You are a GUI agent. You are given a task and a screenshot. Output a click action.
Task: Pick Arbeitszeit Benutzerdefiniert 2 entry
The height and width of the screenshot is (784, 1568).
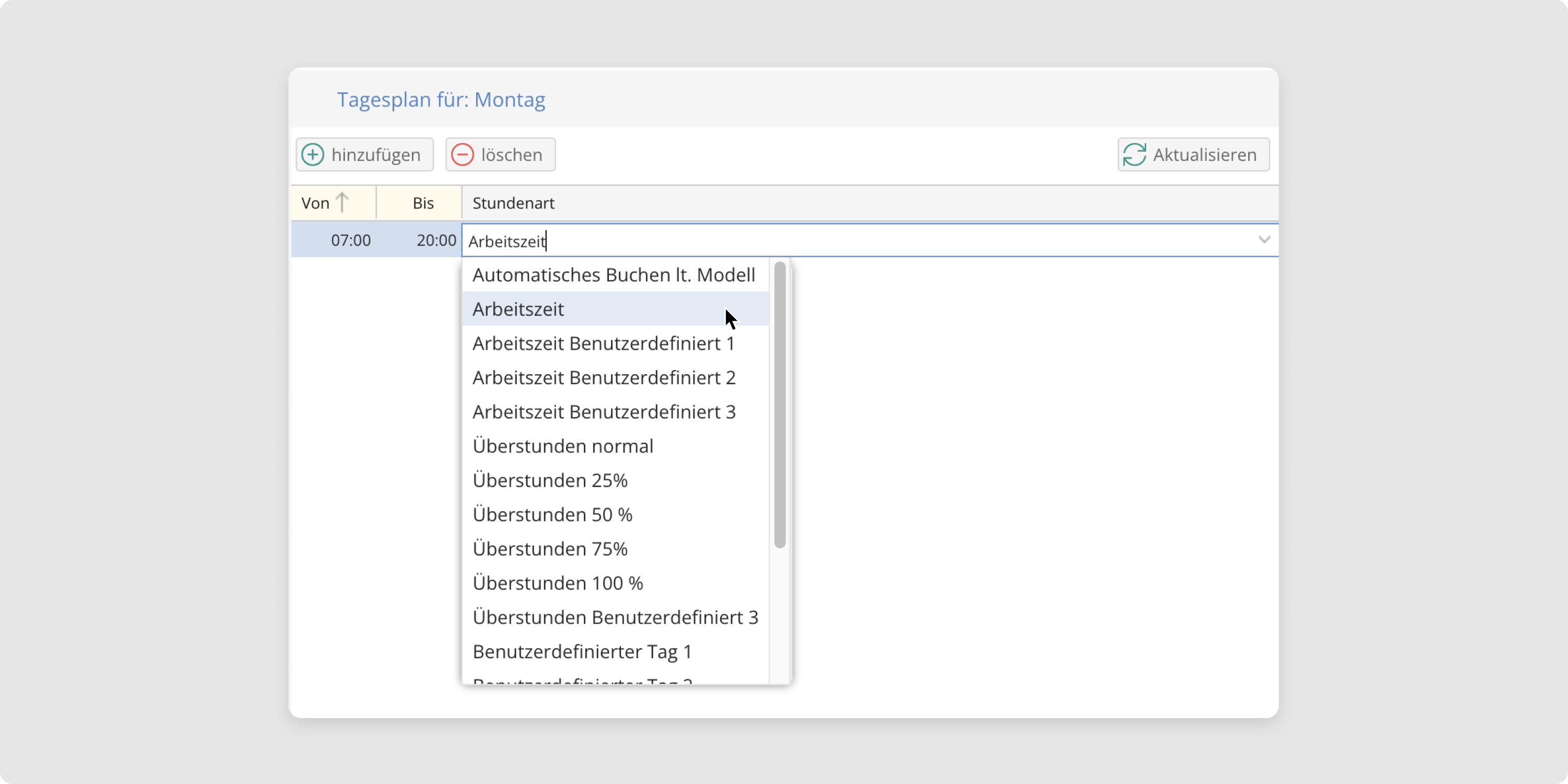coord(604,377)
